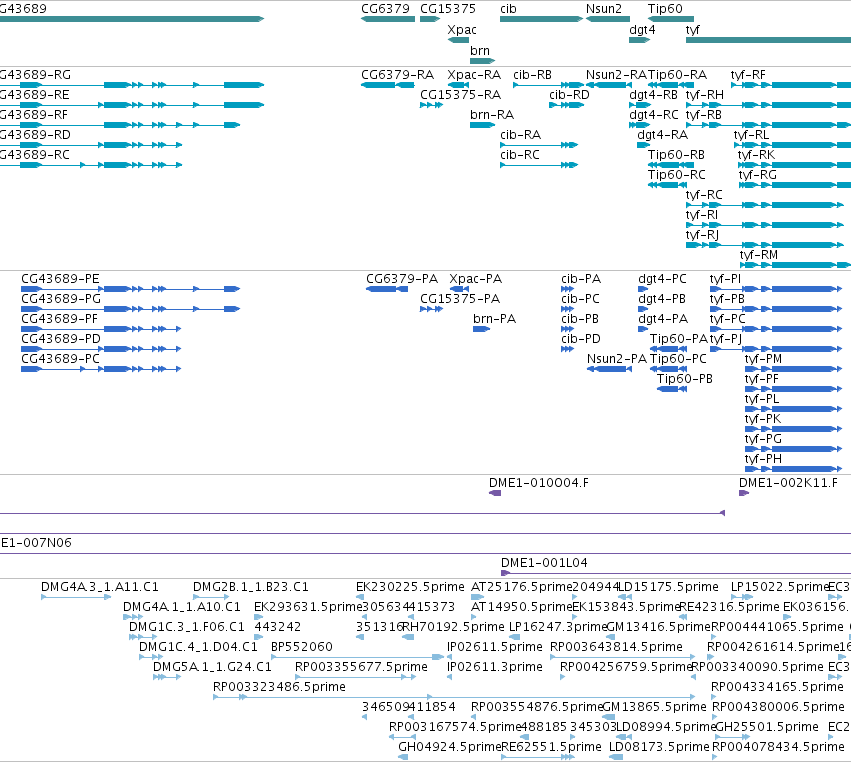
Task: Select the tyf-PK protein label
Action: pos(763,419)
